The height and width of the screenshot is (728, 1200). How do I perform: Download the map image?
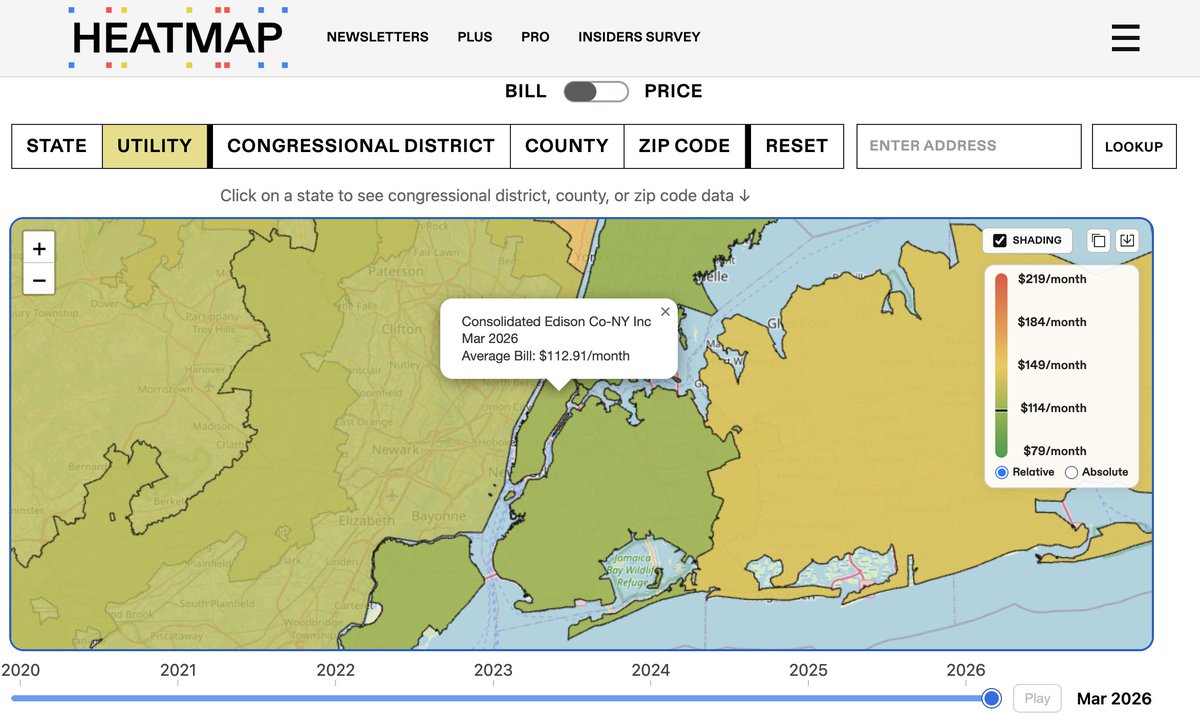click(x=1127, y=240)
